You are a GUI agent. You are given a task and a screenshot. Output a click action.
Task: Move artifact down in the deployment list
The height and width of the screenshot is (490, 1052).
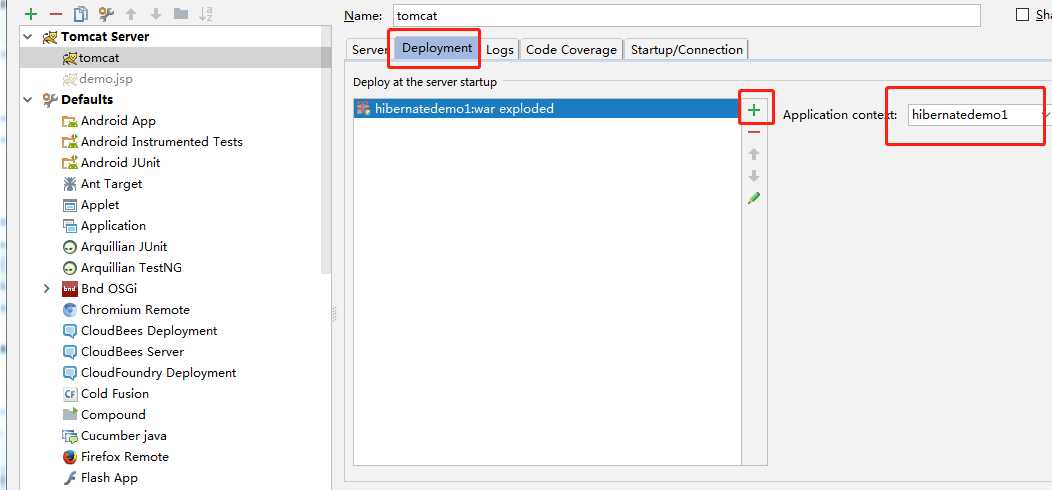click(x=754, y=176)
